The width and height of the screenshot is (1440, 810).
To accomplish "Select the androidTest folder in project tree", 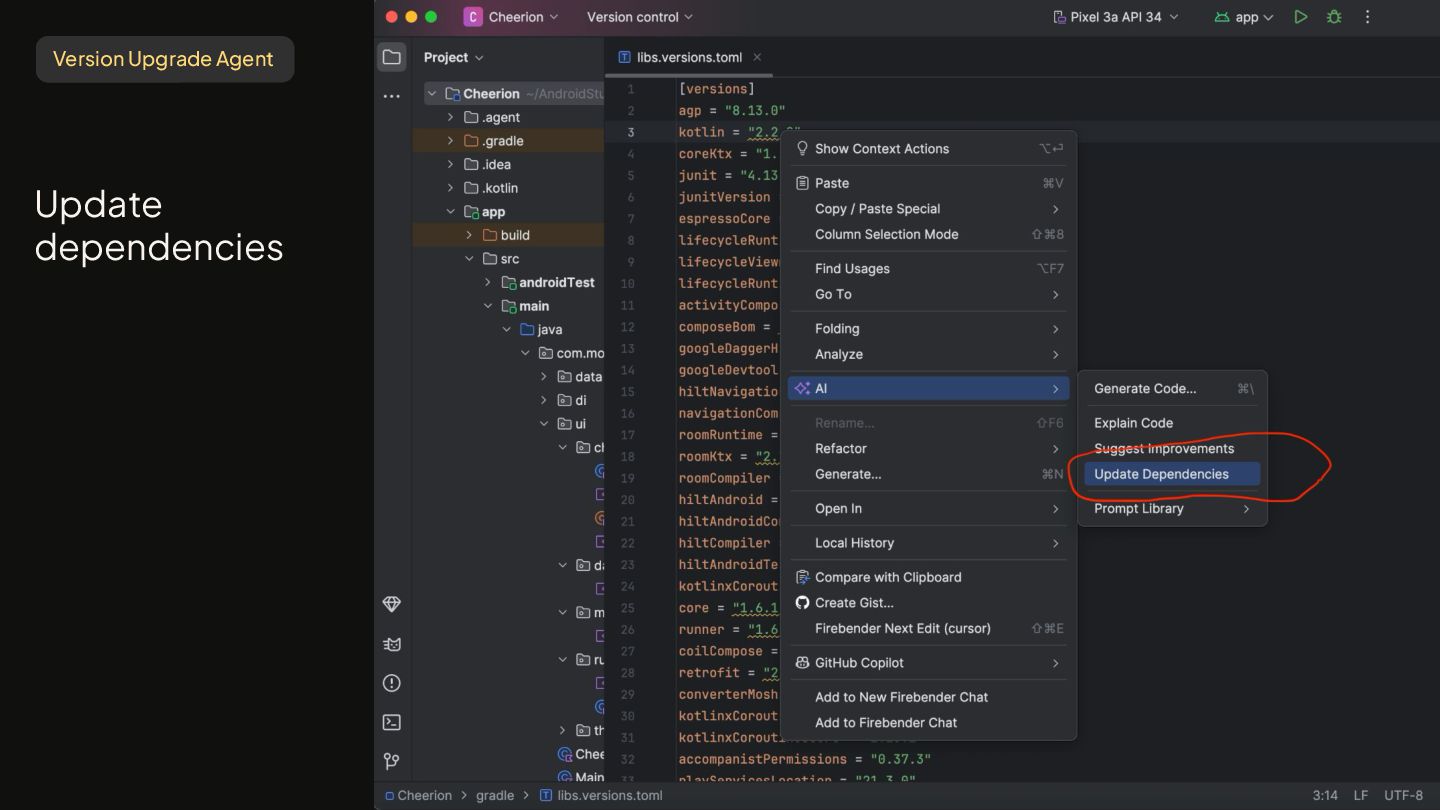I will tap(556, 283).
